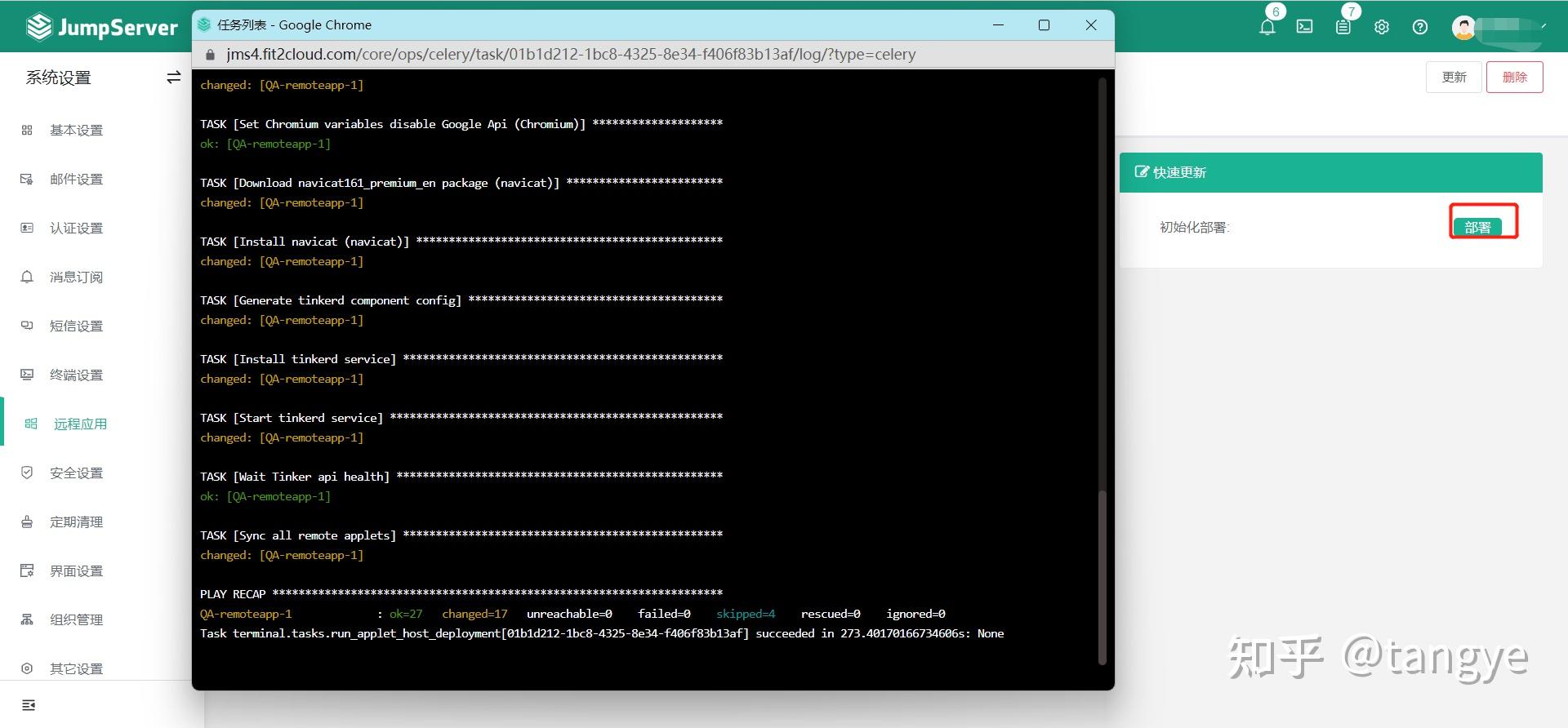Click the 快速更新 panel header
Image resolution: width=1568 pixels, height=728 pixels.
pyautogui.click(x=1330, y=173)
